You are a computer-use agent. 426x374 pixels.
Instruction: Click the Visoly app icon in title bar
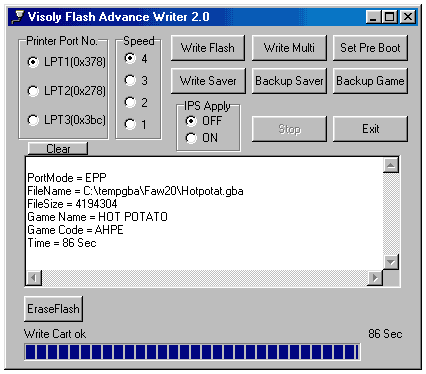(18, 17)
